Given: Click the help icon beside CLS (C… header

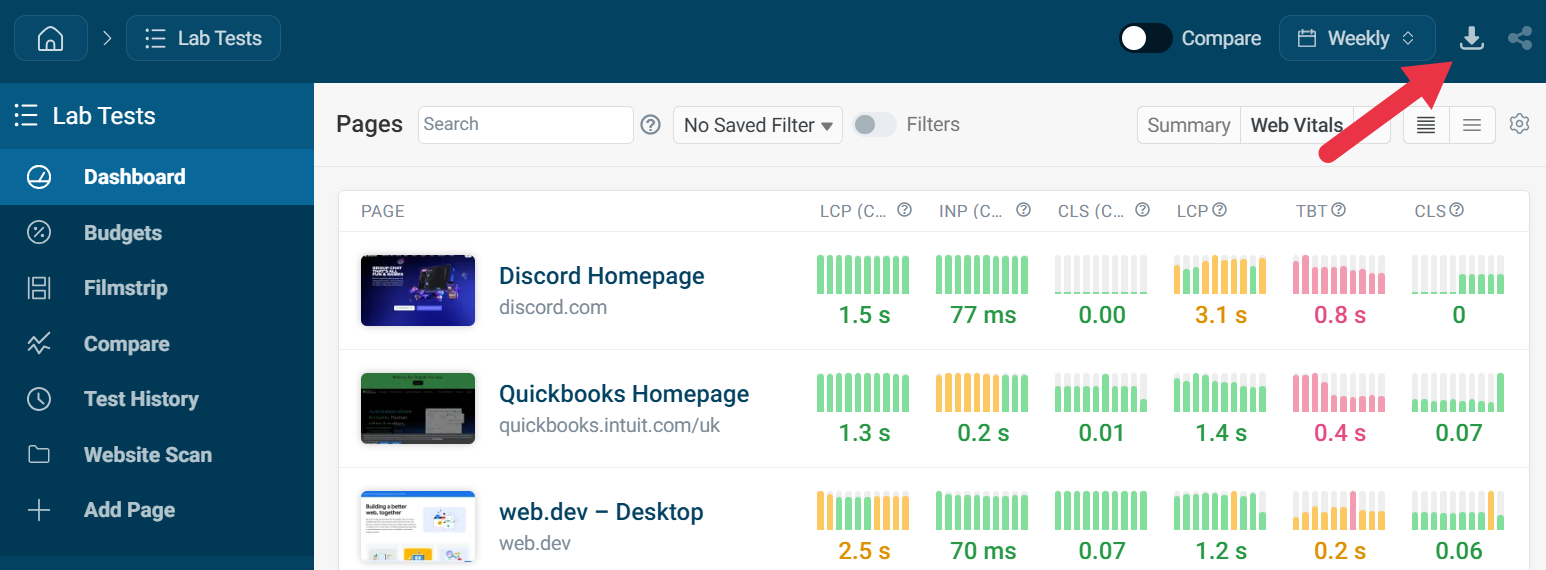Looking at the screenshot, I should point(1142,210).
